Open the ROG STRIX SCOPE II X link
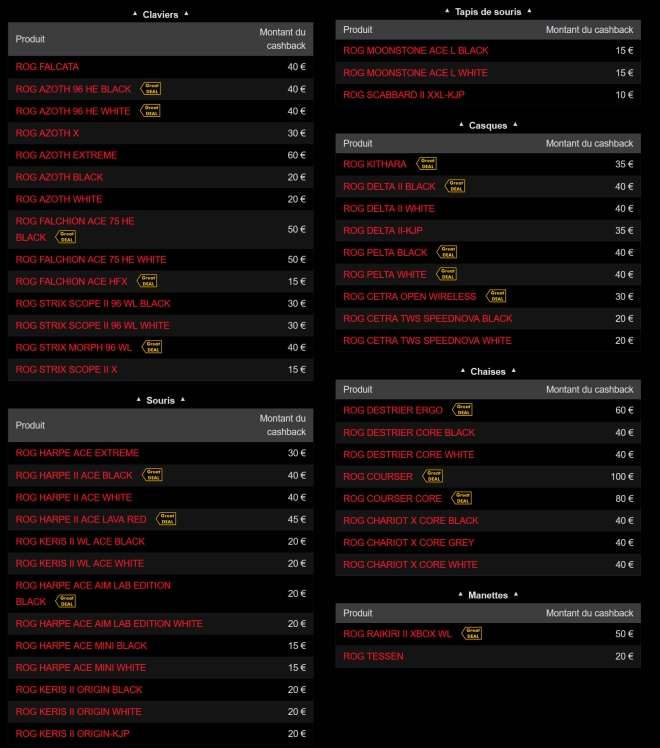 66,369
